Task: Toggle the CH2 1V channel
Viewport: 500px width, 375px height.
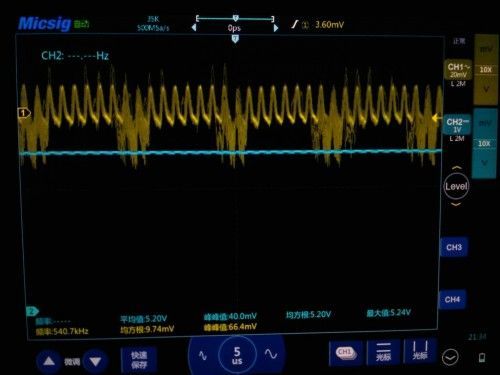Action: click(x=457, y=125)
